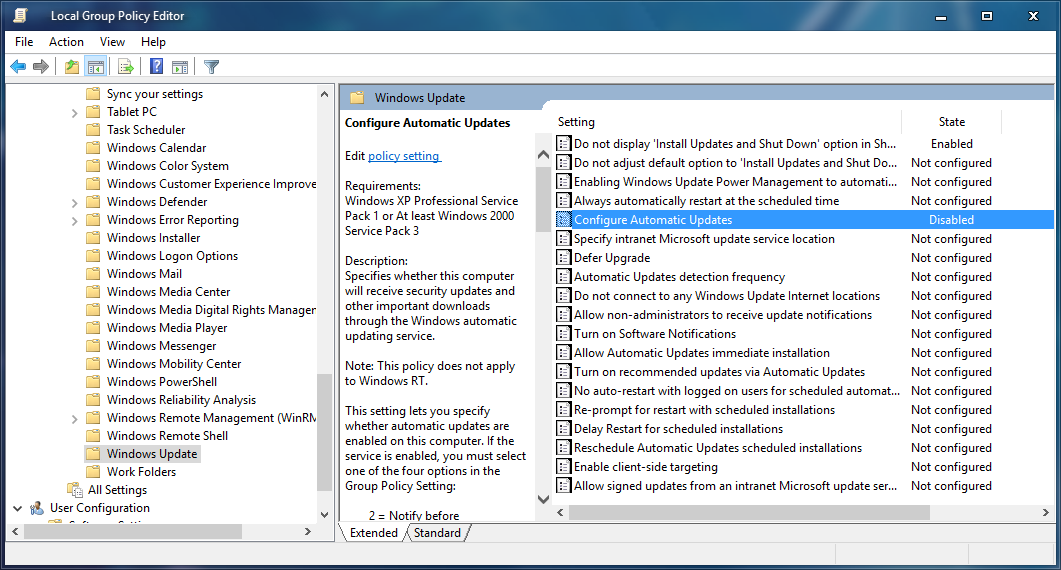The image size is (1061, 570).
Task: Click settings list horizontal scrollbar right arrow
Action: [x=1045, y=513]
